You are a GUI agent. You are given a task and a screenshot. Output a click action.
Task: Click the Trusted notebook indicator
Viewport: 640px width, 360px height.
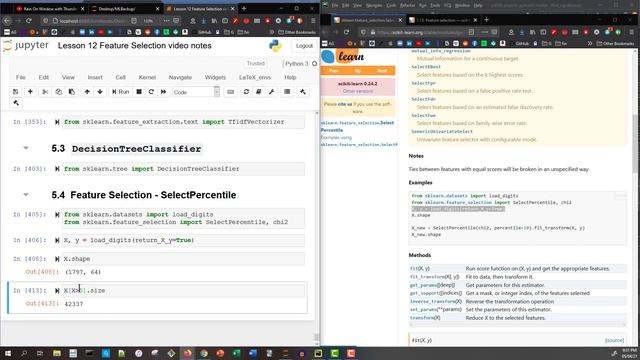tap(256, 63)
